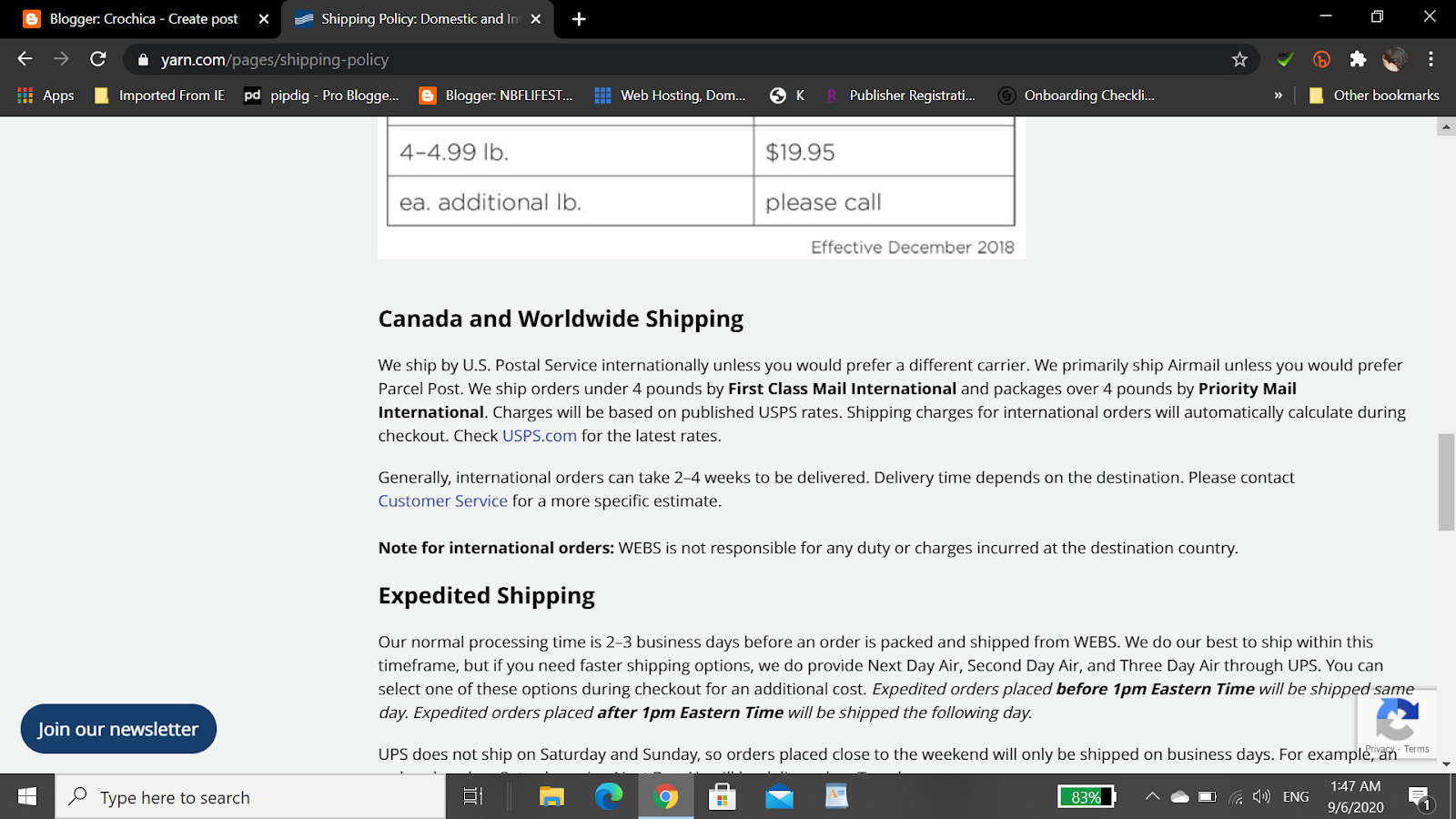
Task: Open the Customer Service link
Action: tap(443, 501)
